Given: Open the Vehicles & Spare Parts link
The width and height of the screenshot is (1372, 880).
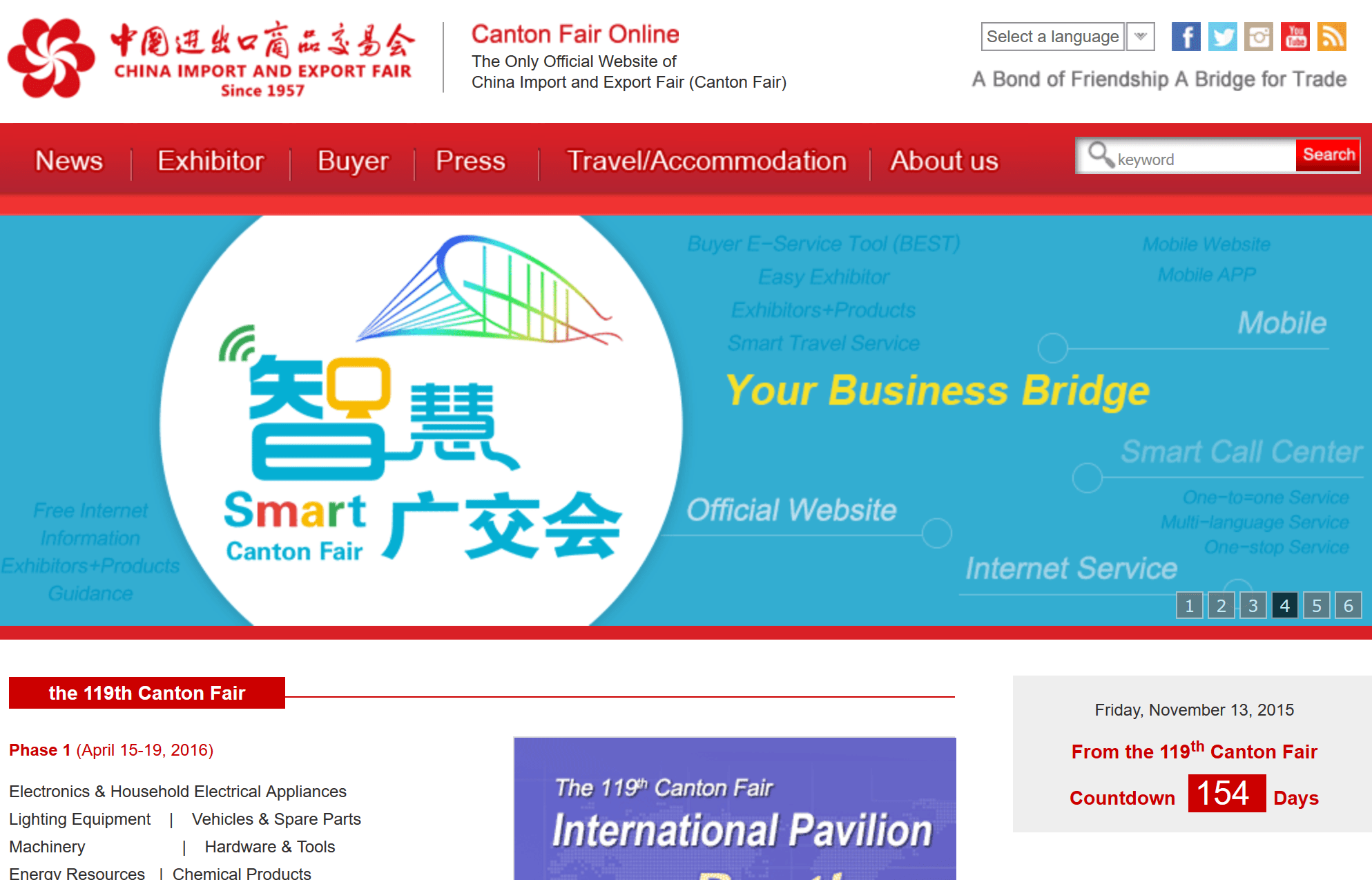Looking at the screenshot, I should click(276, 819).
